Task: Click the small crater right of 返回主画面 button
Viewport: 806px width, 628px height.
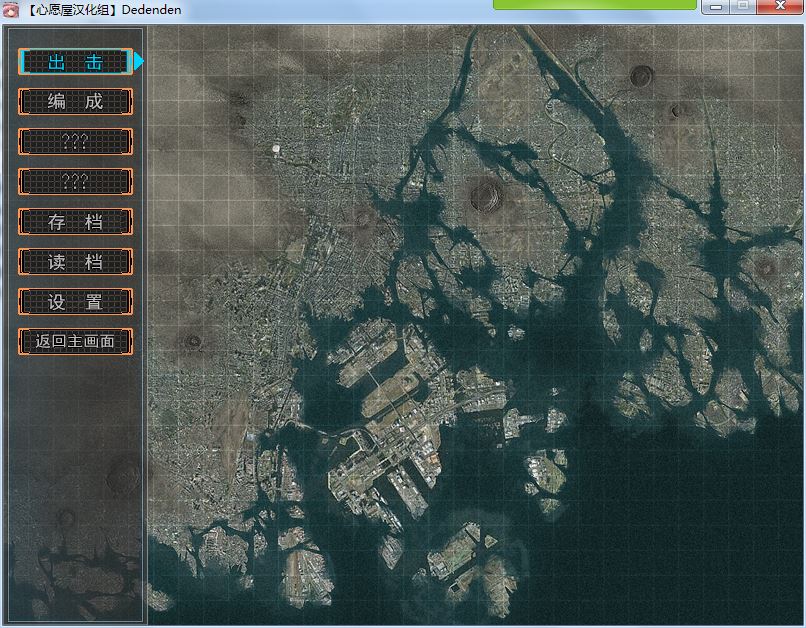Action: pos(193,341)
